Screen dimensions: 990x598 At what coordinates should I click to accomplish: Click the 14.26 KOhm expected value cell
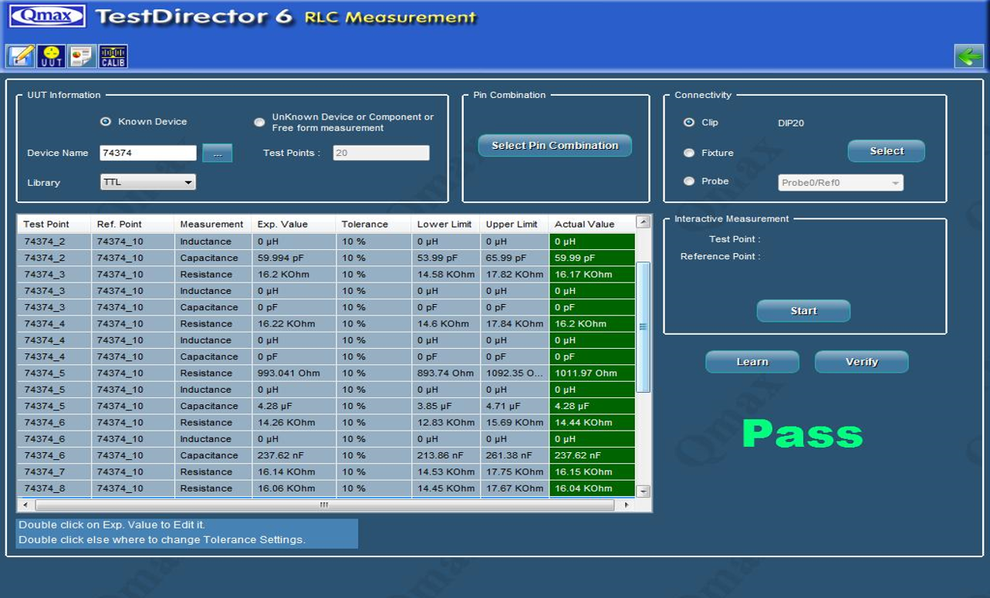point(294,422)
